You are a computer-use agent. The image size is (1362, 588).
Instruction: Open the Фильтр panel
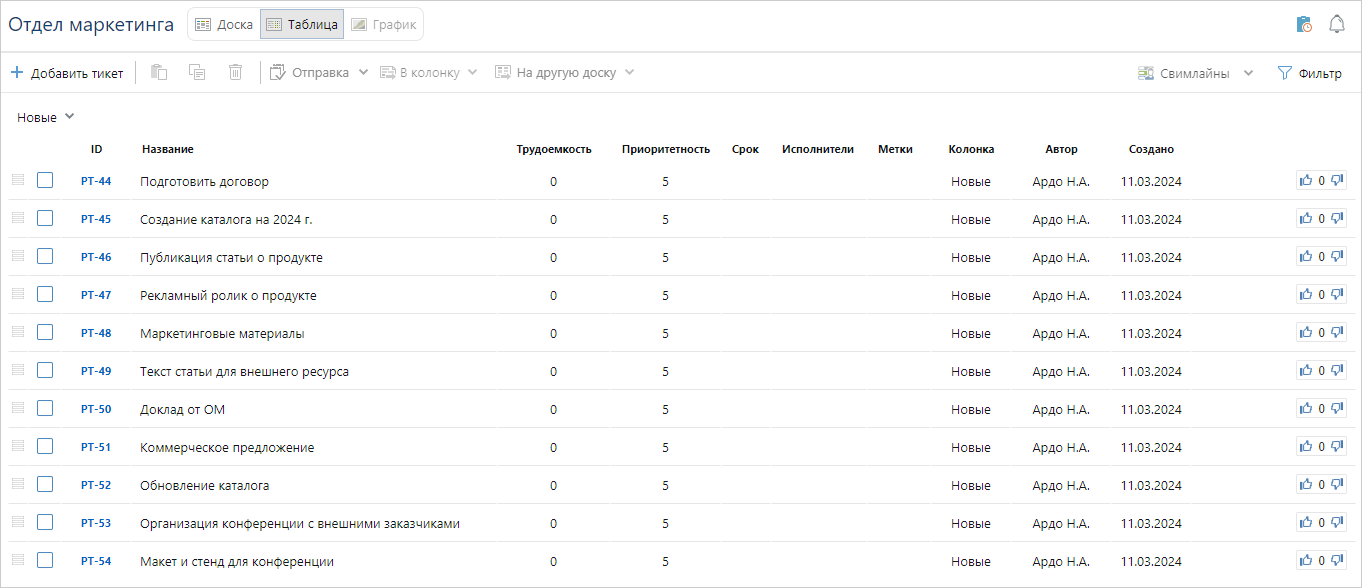tap(1309, 73)
